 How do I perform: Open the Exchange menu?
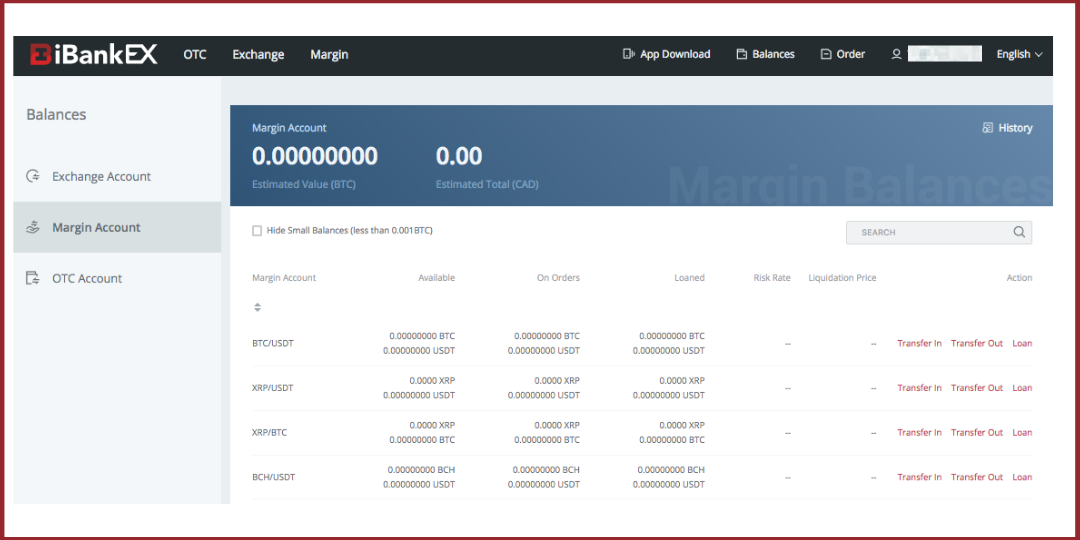click(258, 54)
